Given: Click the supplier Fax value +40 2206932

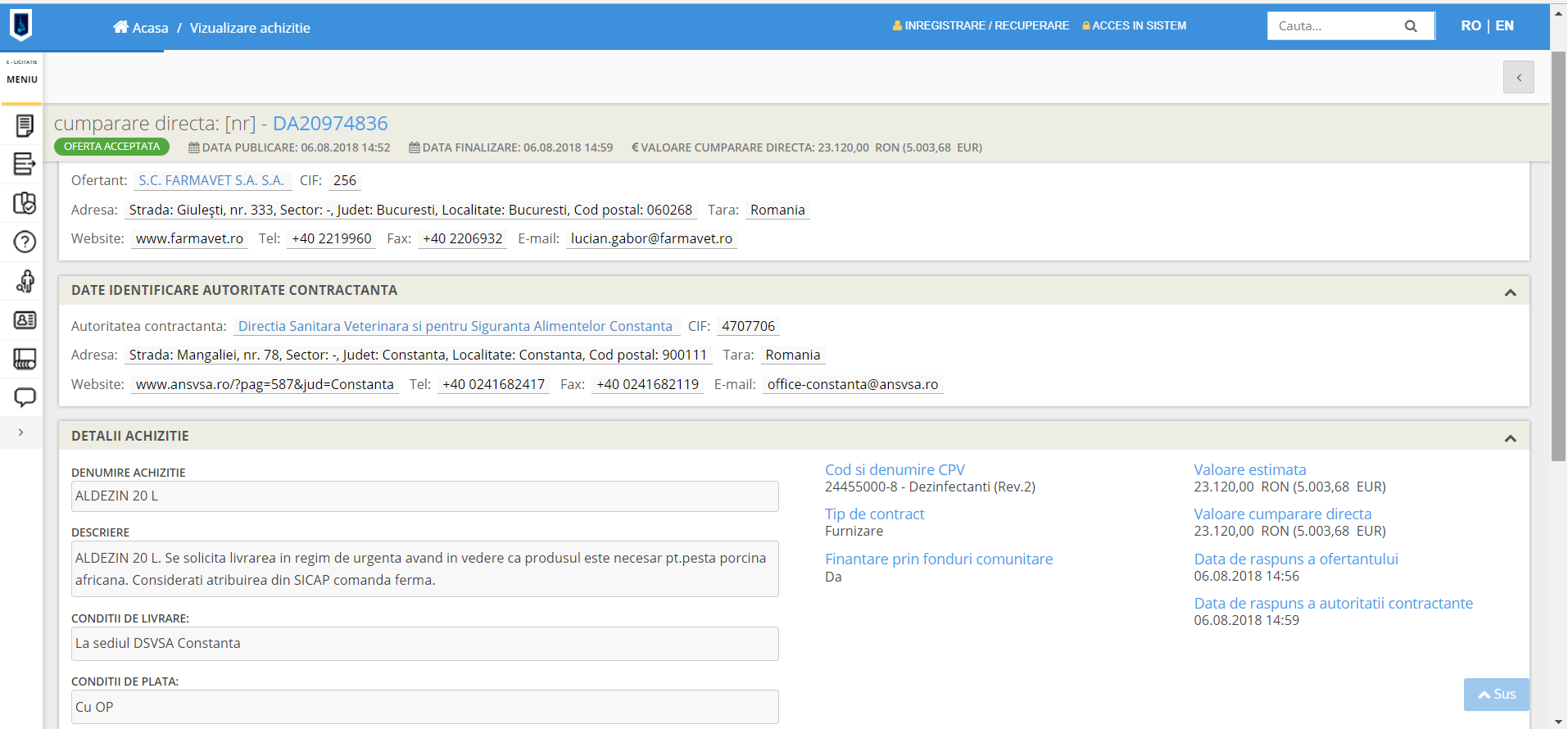Looking at the screenshot, I should [x=463, y=239].
